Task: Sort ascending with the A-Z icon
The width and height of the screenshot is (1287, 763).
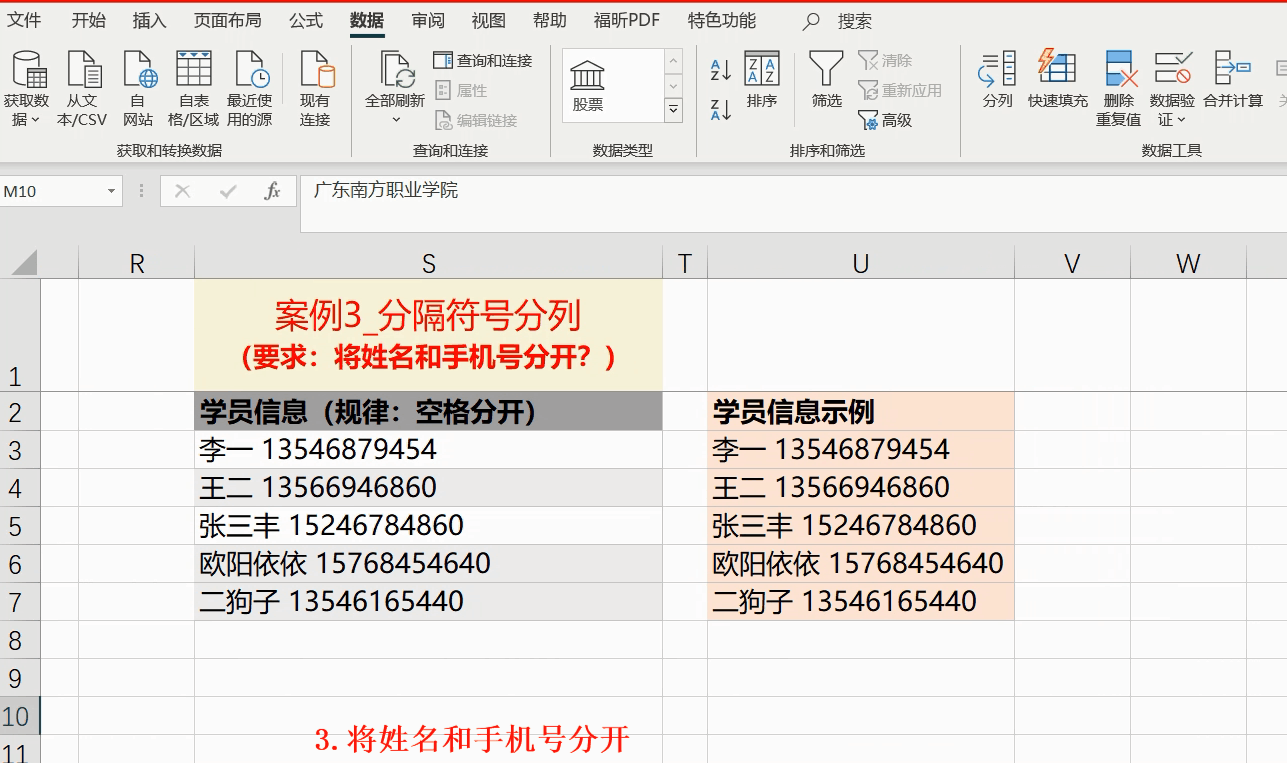Action: (721, 70)
